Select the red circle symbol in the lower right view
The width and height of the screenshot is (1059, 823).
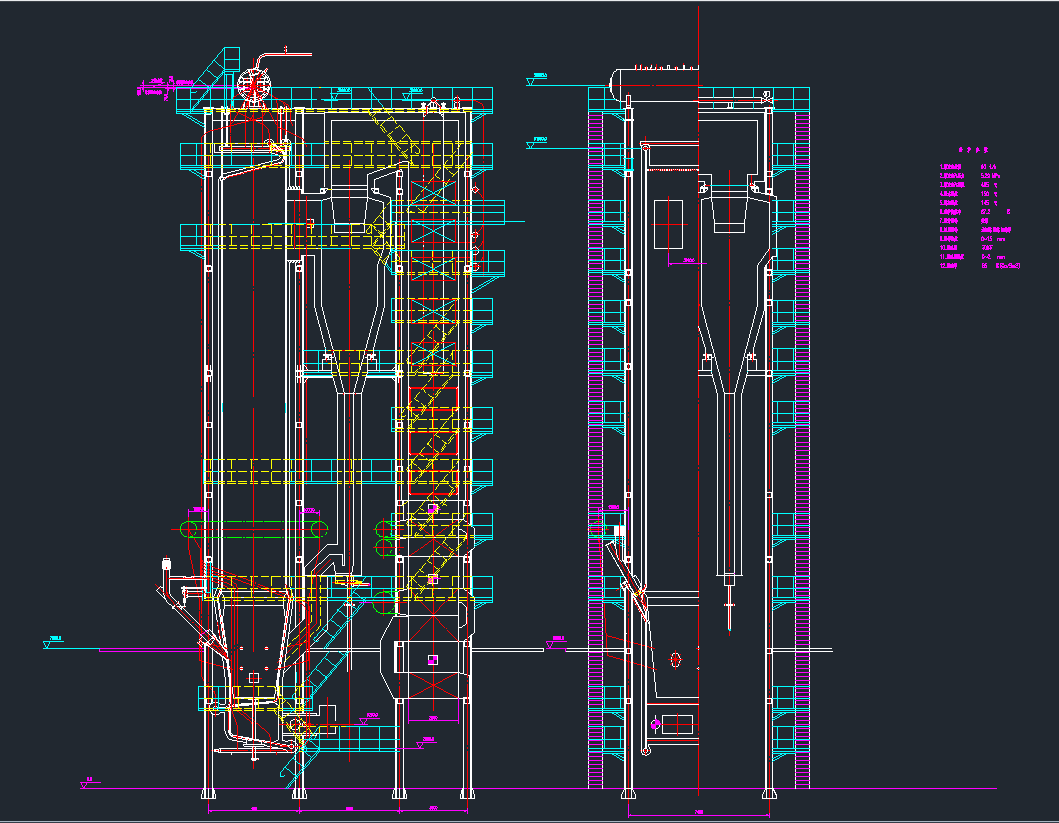675,660
